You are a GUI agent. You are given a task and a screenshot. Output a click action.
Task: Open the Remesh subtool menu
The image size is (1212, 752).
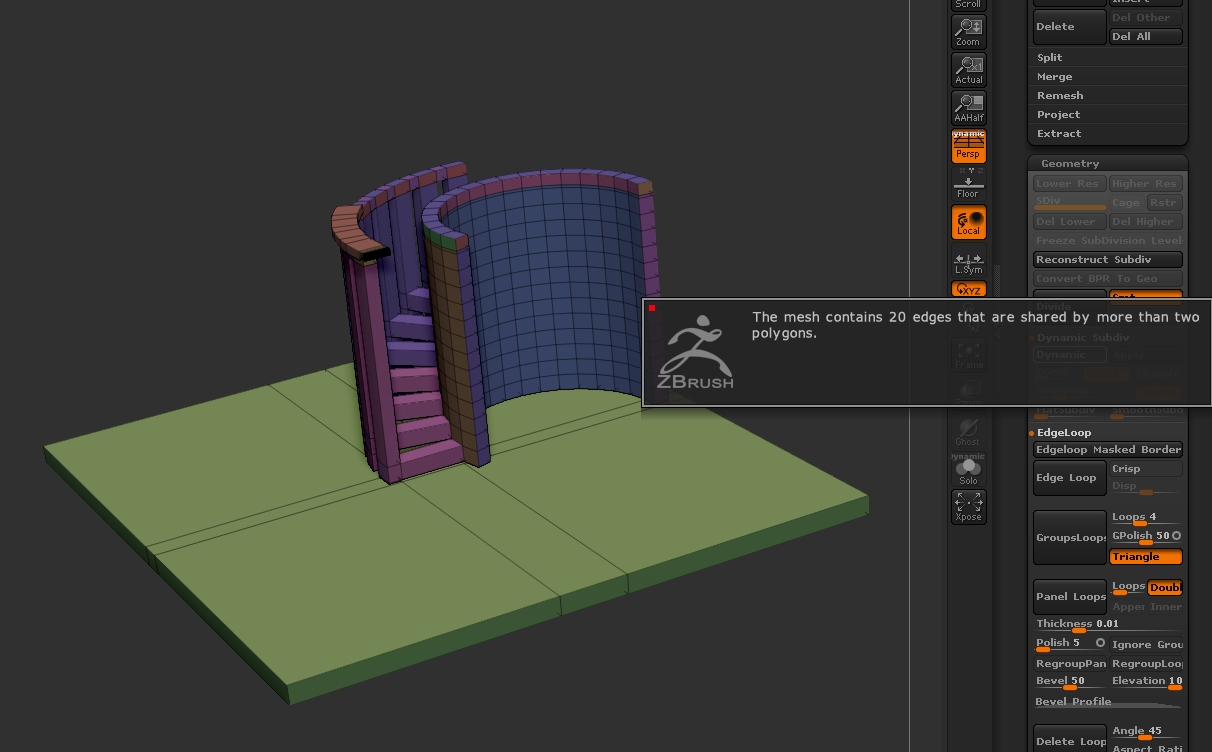1060,96
